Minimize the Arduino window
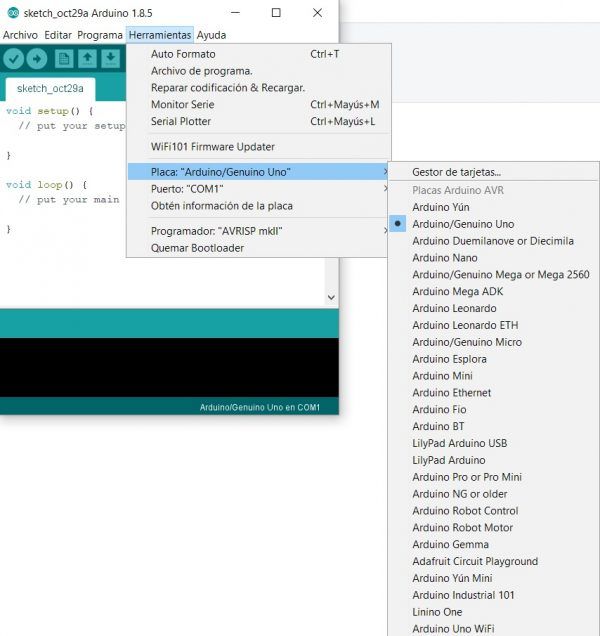The image size is (600, 636). 235,13
